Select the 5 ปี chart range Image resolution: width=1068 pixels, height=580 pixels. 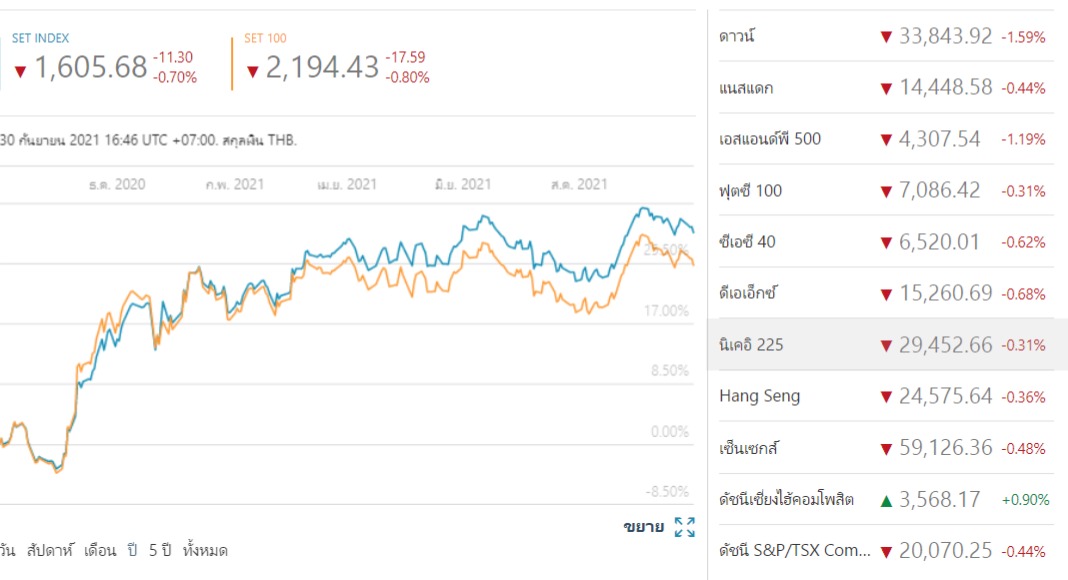coord(160,551)
